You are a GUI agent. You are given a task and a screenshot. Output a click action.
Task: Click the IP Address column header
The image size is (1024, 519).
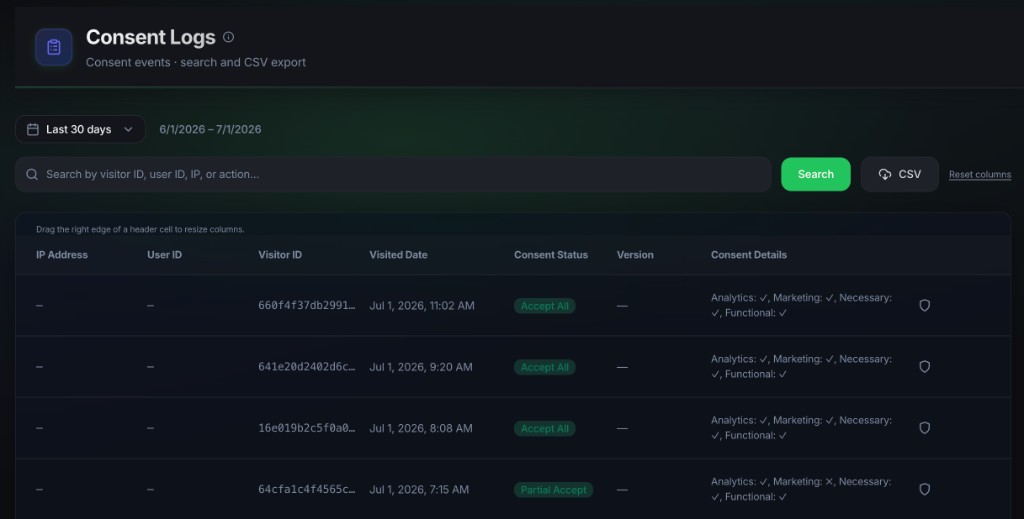(x=62, y=255)
